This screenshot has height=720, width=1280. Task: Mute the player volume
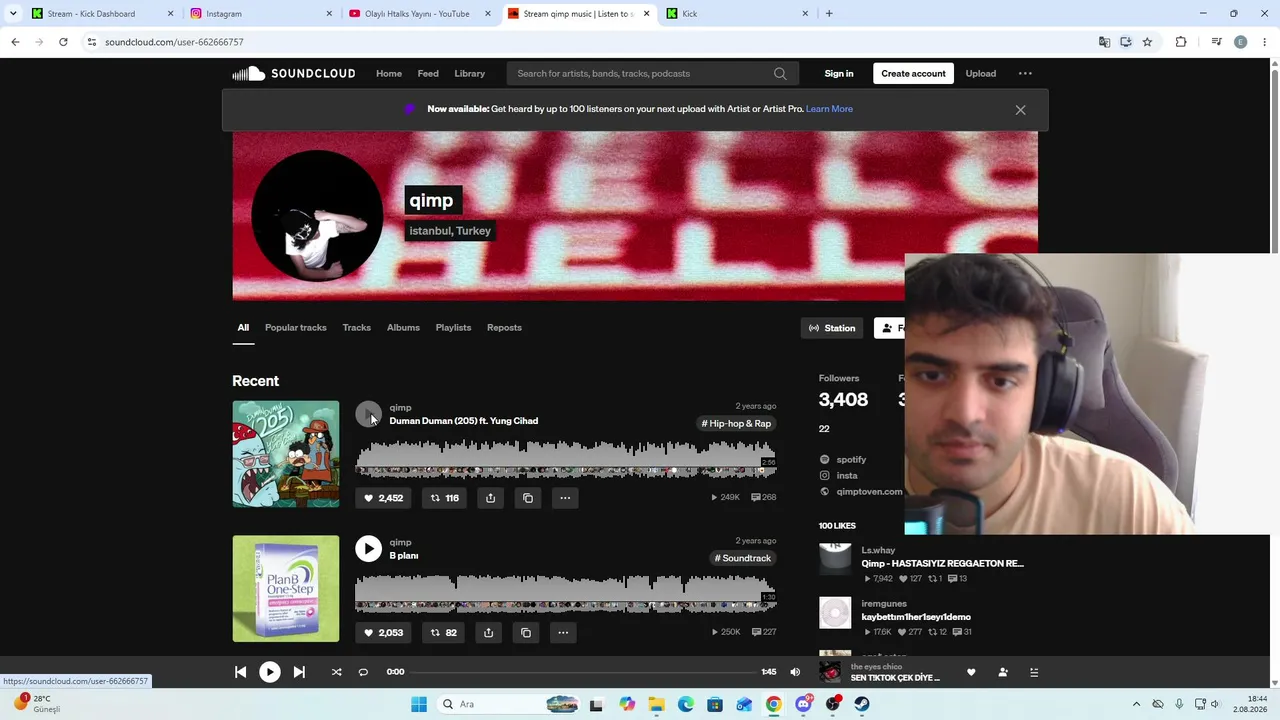click(795, 672)
